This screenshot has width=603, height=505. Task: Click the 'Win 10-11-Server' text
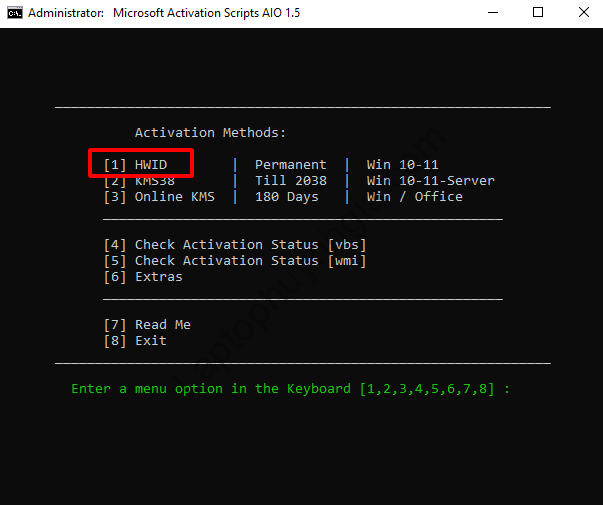click(430, 180)
